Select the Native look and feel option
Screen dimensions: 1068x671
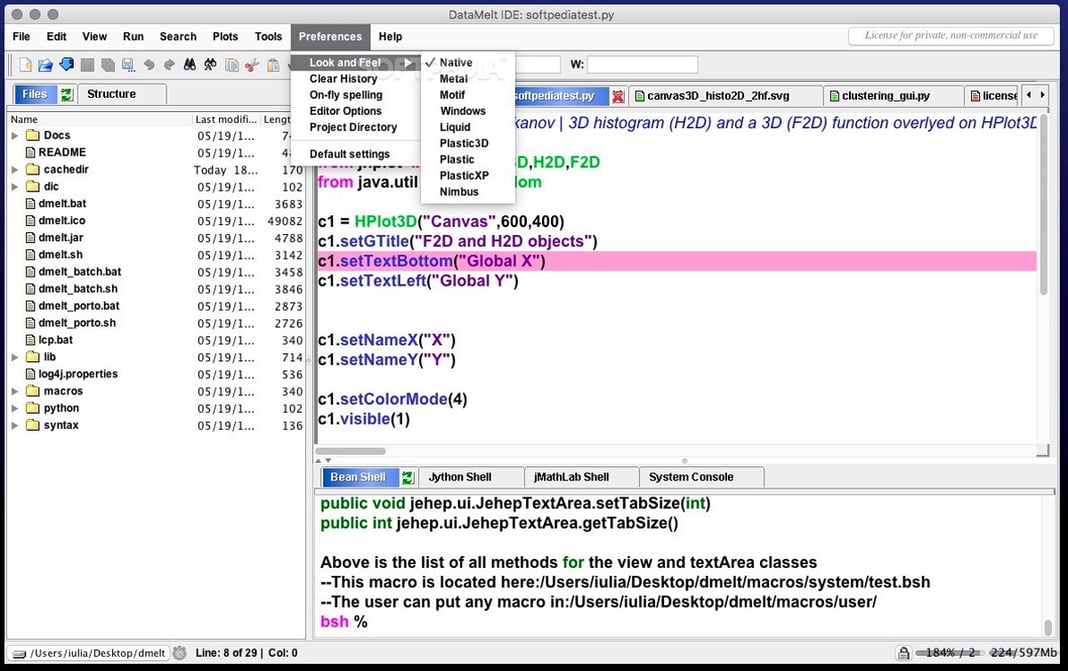457,62
